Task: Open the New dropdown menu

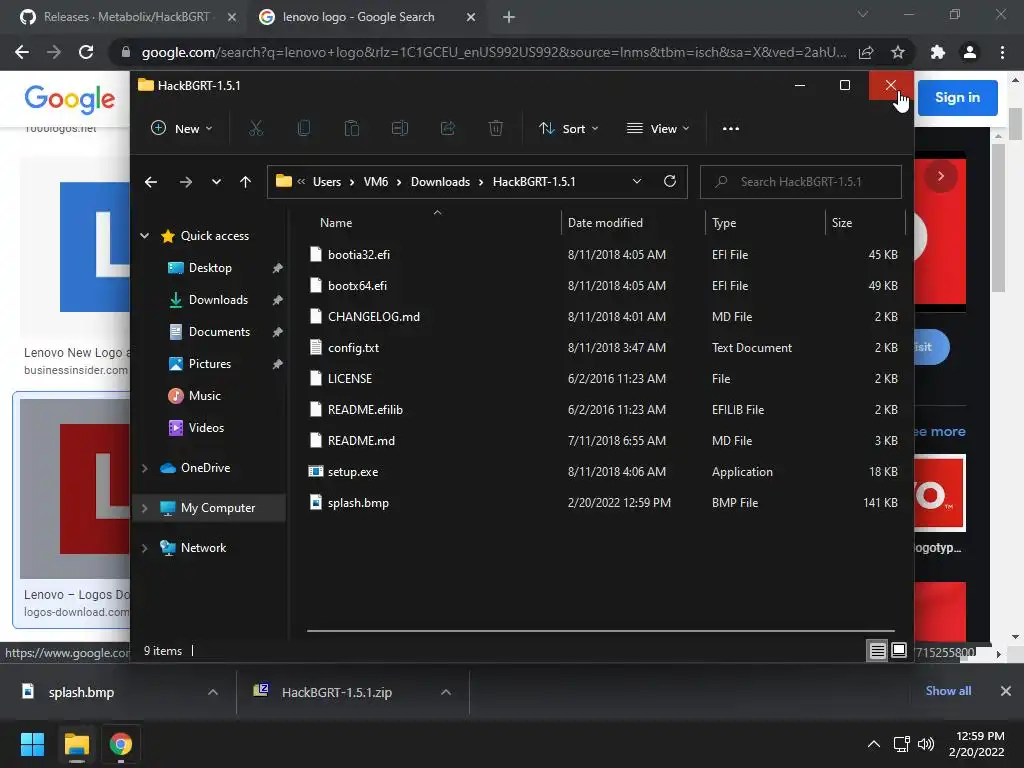Action: [182, 129]
